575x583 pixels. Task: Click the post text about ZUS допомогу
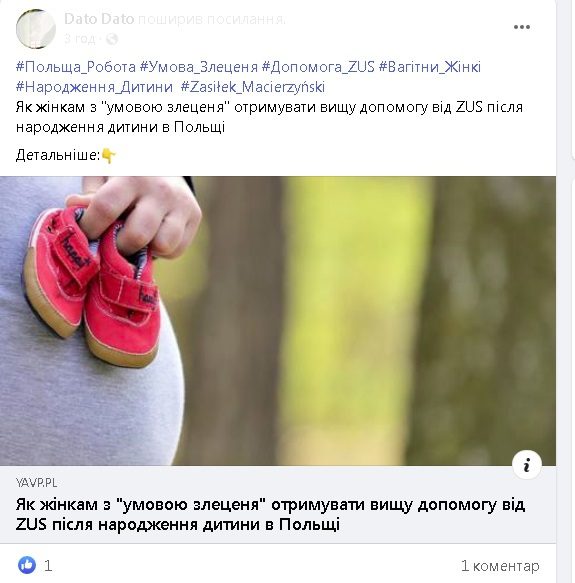point(269,117)
